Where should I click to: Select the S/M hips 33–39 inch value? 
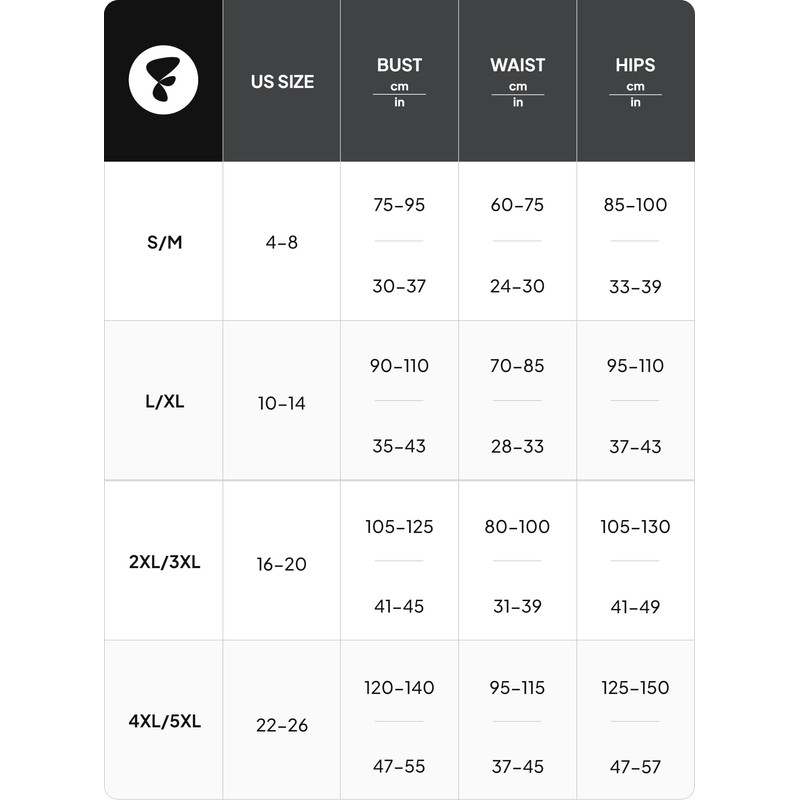[635, 286]
